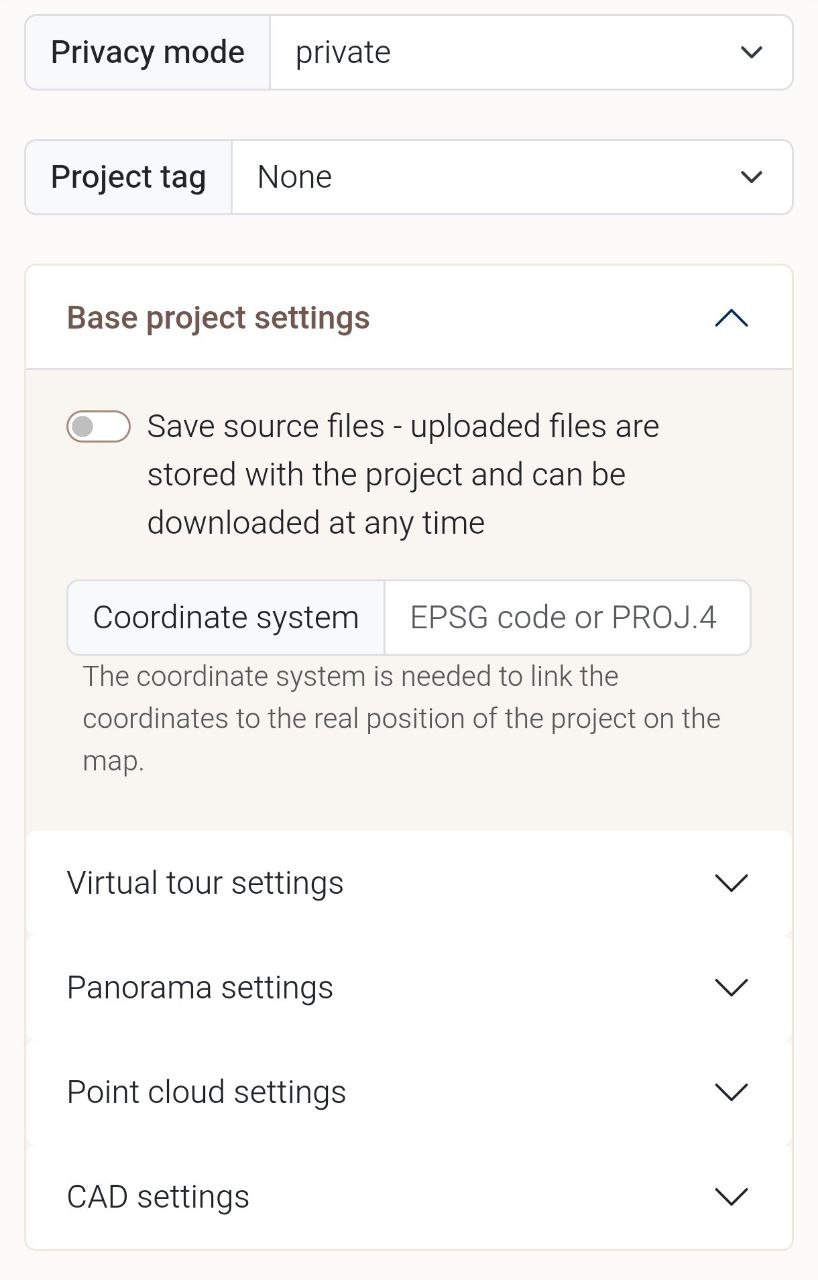818x1280 pixels.
Task: Click the chevron icon beside Panorama settings
Action: tap(732, 987)
